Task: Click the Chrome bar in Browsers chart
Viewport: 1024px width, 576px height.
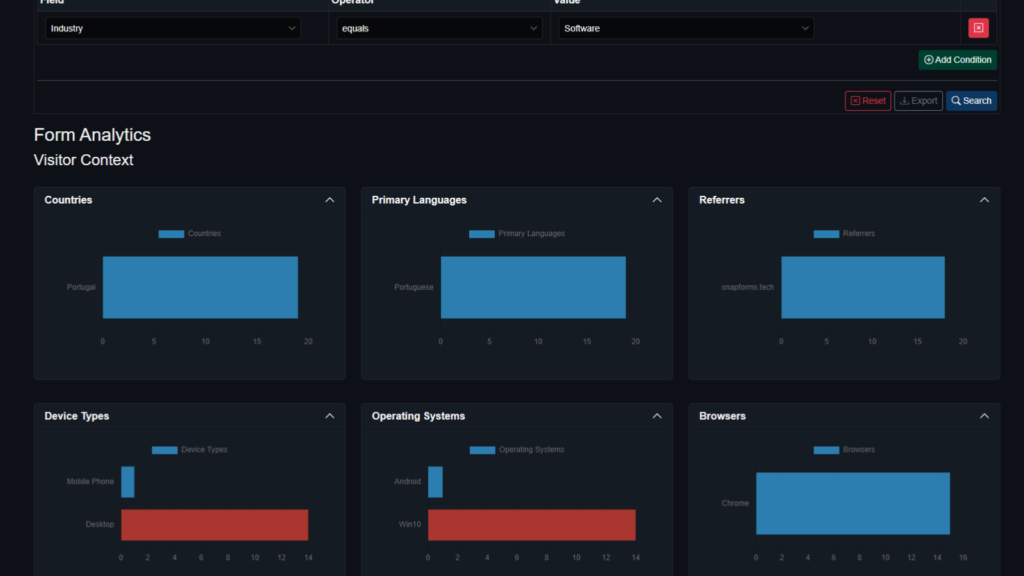Action: (852, 503)
